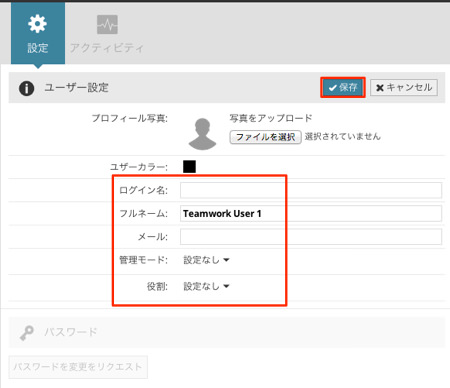
Task: Click the ファイルを選択 button
Action: coord(265,137)
